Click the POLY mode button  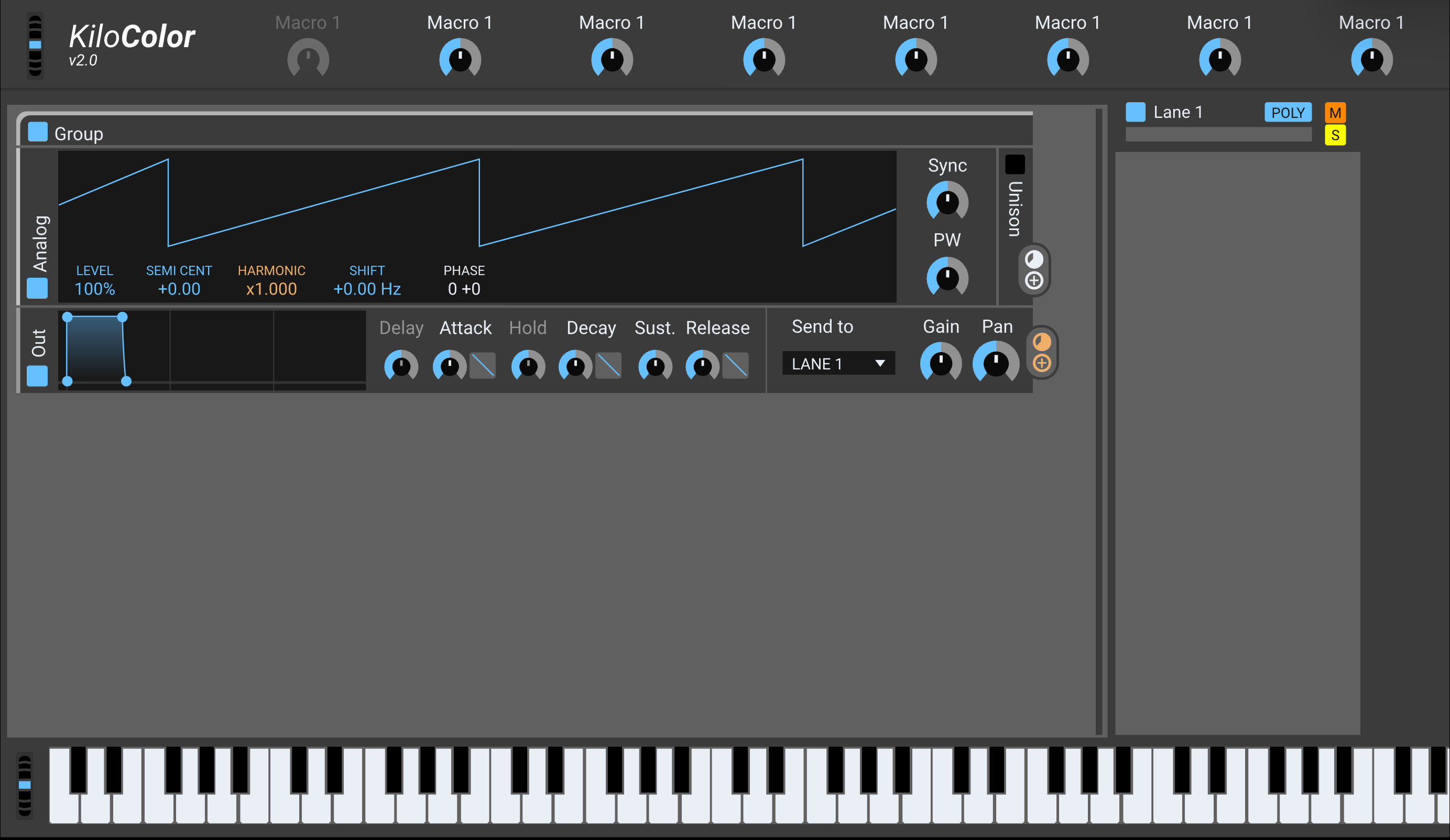(1287, 113)
